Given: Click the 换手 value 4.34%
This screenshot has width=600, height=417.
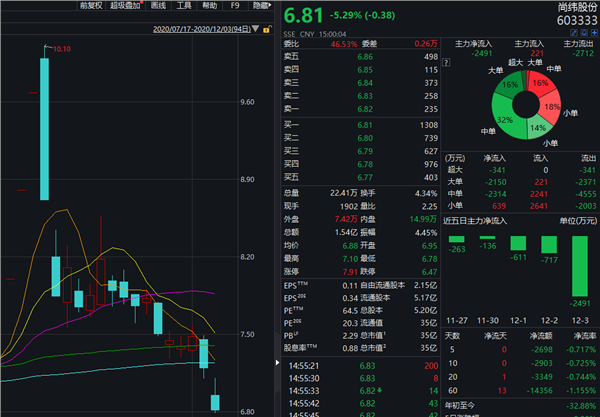Looking at the screenshot, I should [x=426, y=194].
